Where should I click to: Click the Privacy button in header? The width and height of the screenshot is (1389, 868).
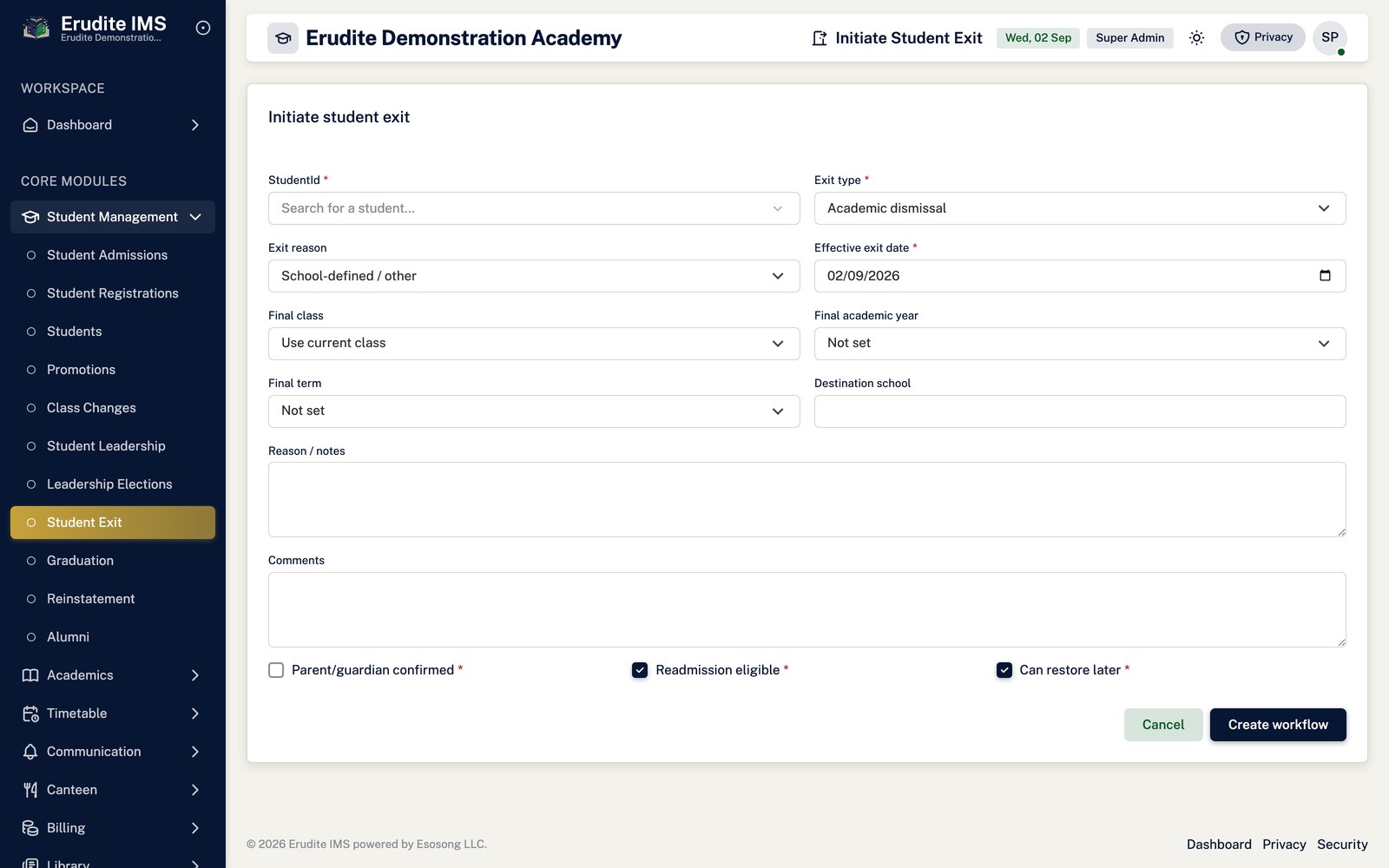1263,37
